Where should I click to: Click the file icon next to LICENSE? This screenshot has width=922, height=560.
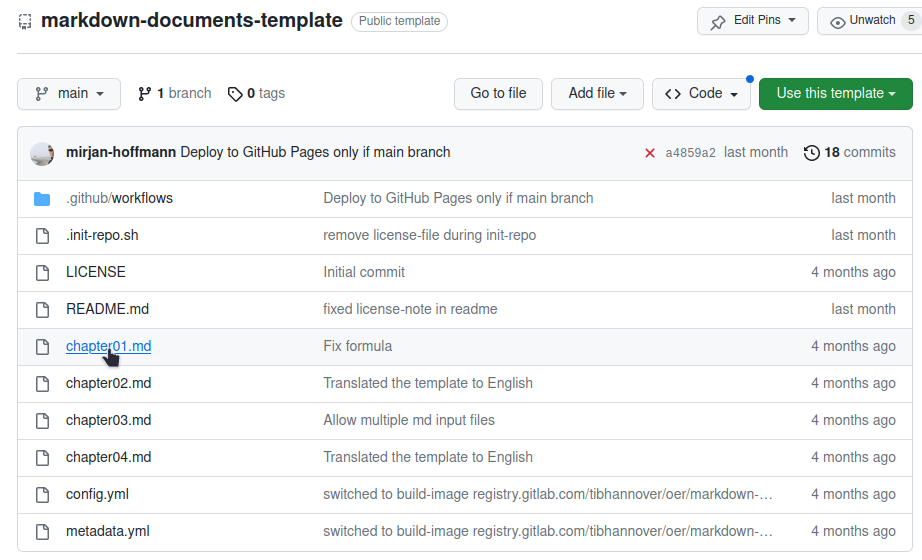42,272
